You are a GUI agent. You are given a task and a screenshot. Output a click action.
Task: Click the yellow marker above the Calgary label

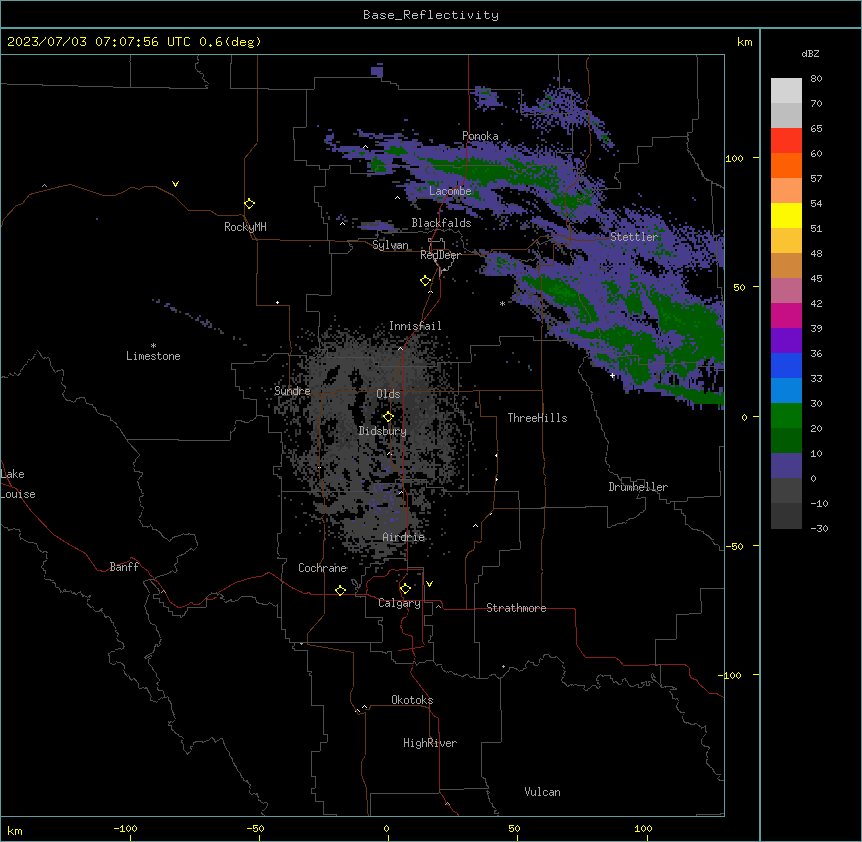tap(405, 589)
